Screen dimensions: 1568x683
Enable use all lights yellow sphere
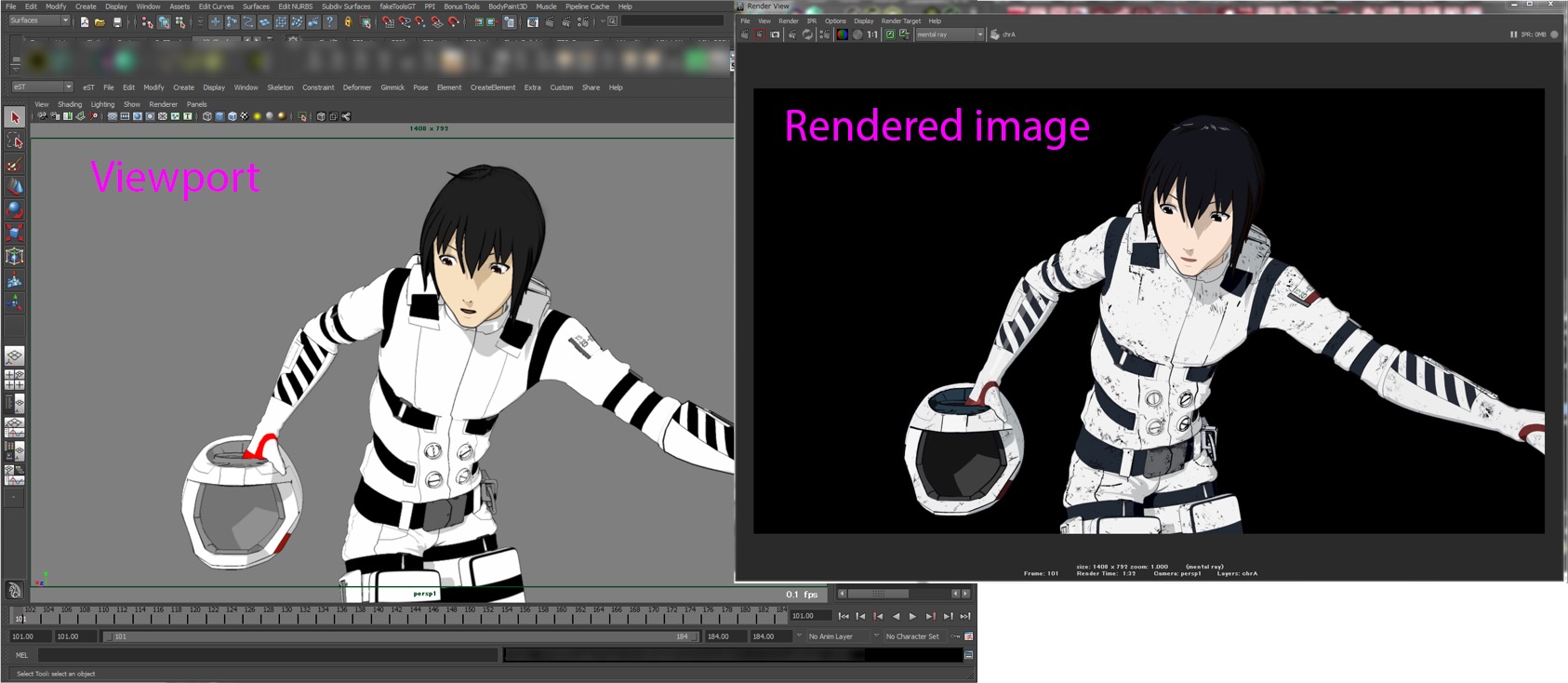[257, 116]
